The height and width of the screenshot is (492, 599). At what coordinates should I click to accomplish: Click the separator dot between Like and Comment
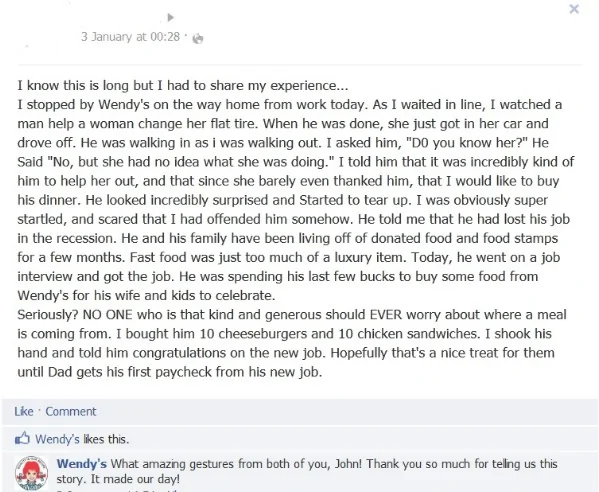pos(39,411)
